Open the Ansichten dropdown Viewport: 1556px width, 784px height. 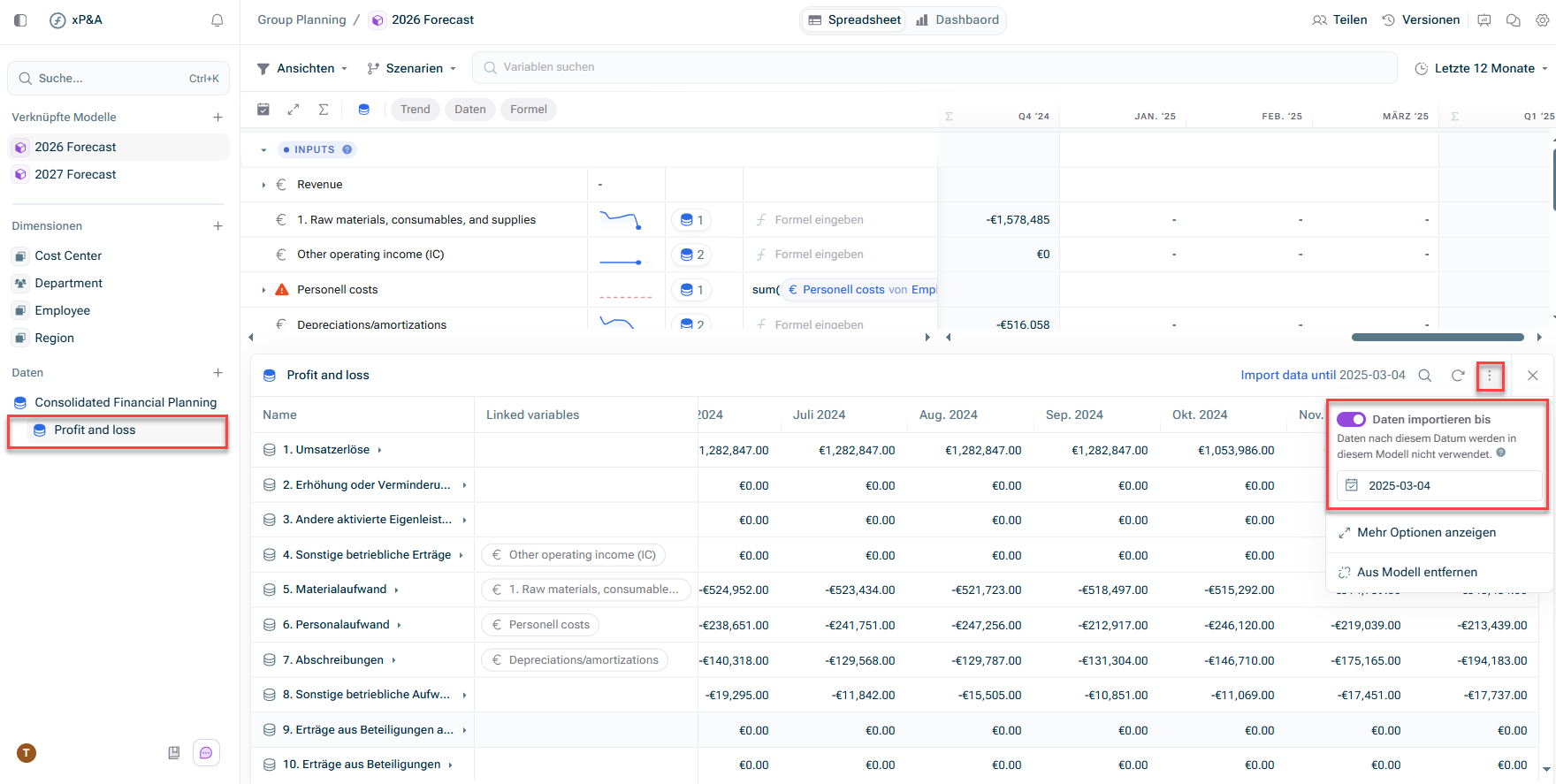point(302,68)
